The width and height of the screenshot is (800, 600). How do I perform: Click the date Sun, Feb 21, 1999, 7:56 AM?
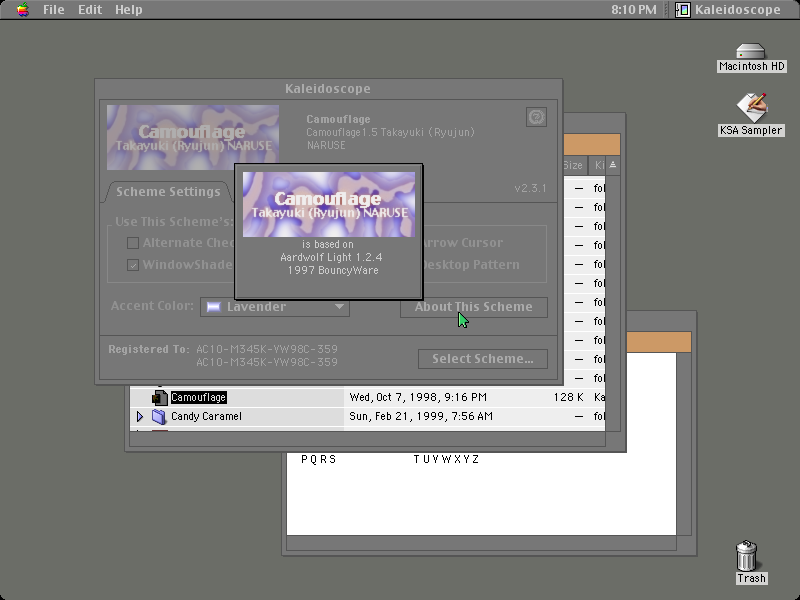point(421,417)
